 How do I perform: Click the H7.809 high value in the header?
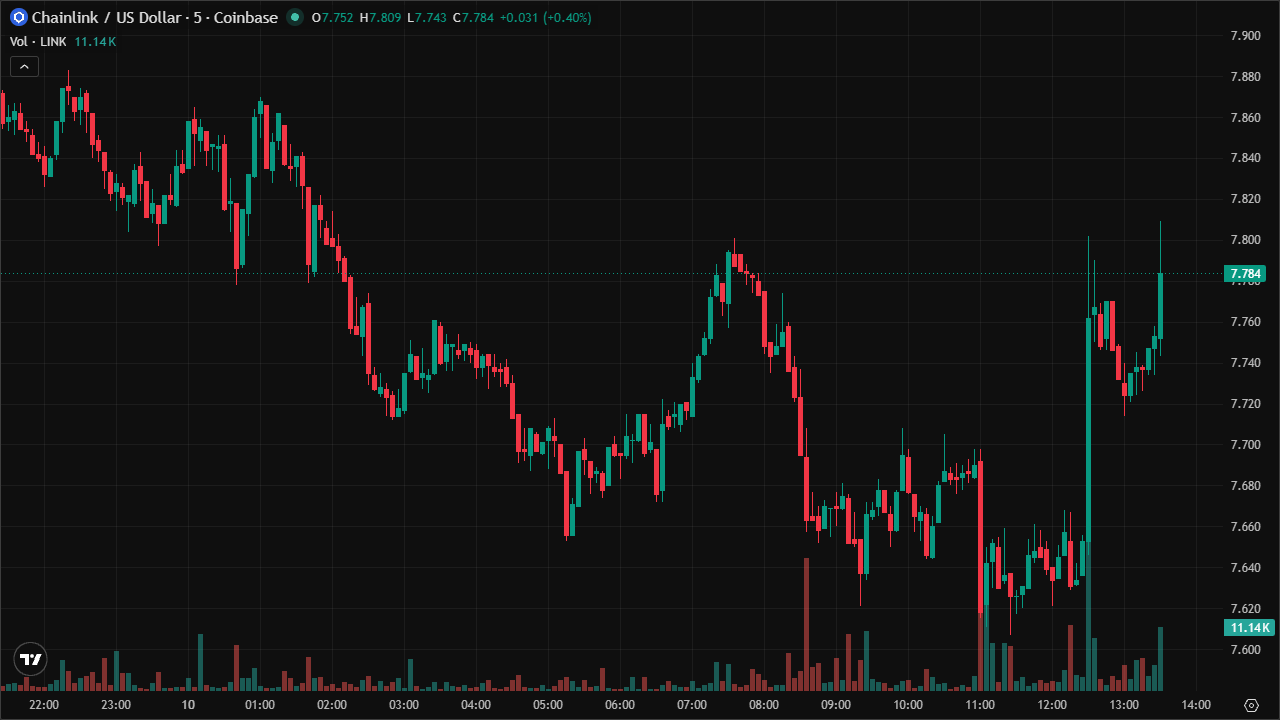(380, 18)
